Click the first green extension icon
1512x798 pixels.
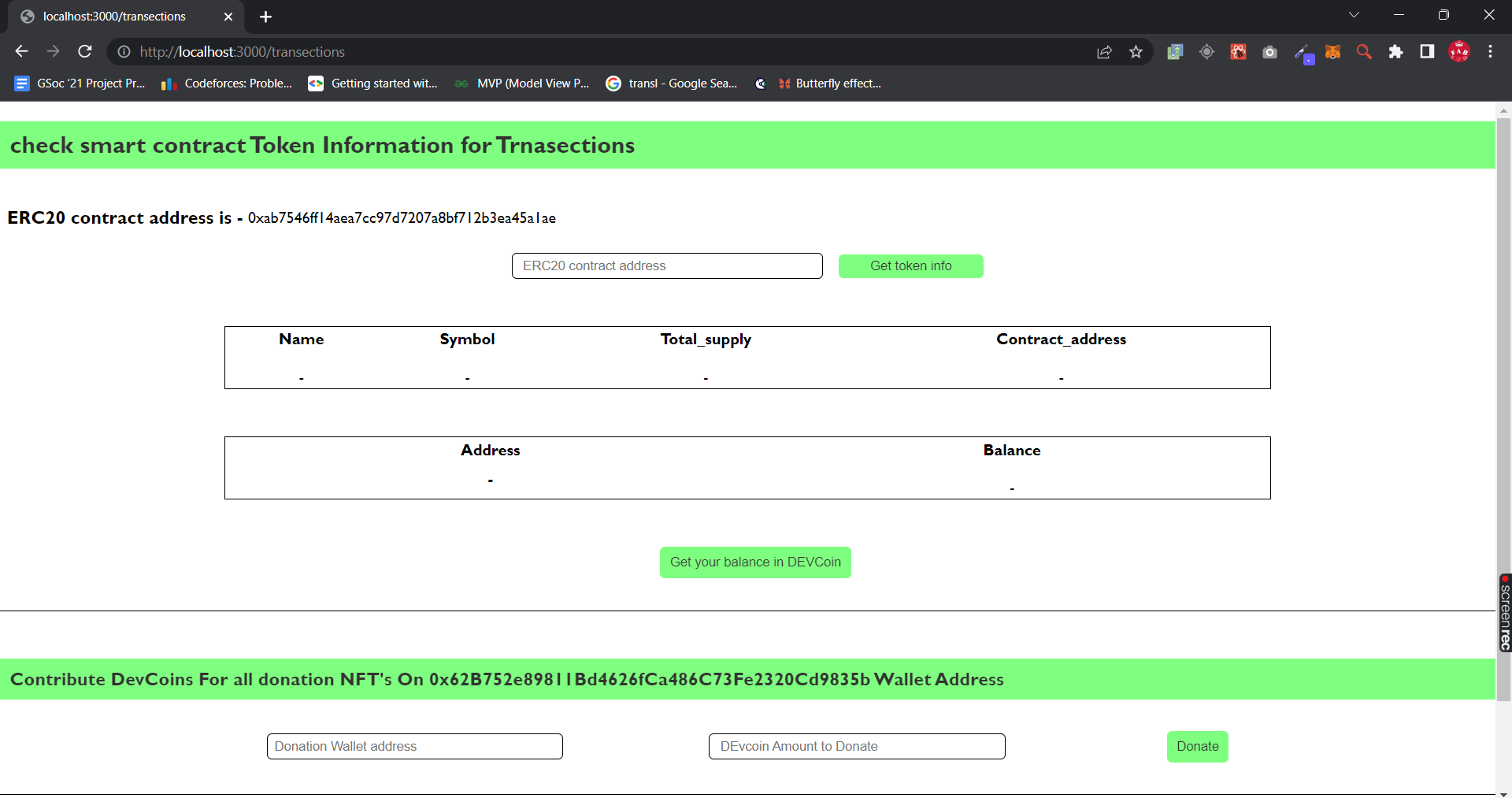pyautogui.click(x=1175, y=52)
